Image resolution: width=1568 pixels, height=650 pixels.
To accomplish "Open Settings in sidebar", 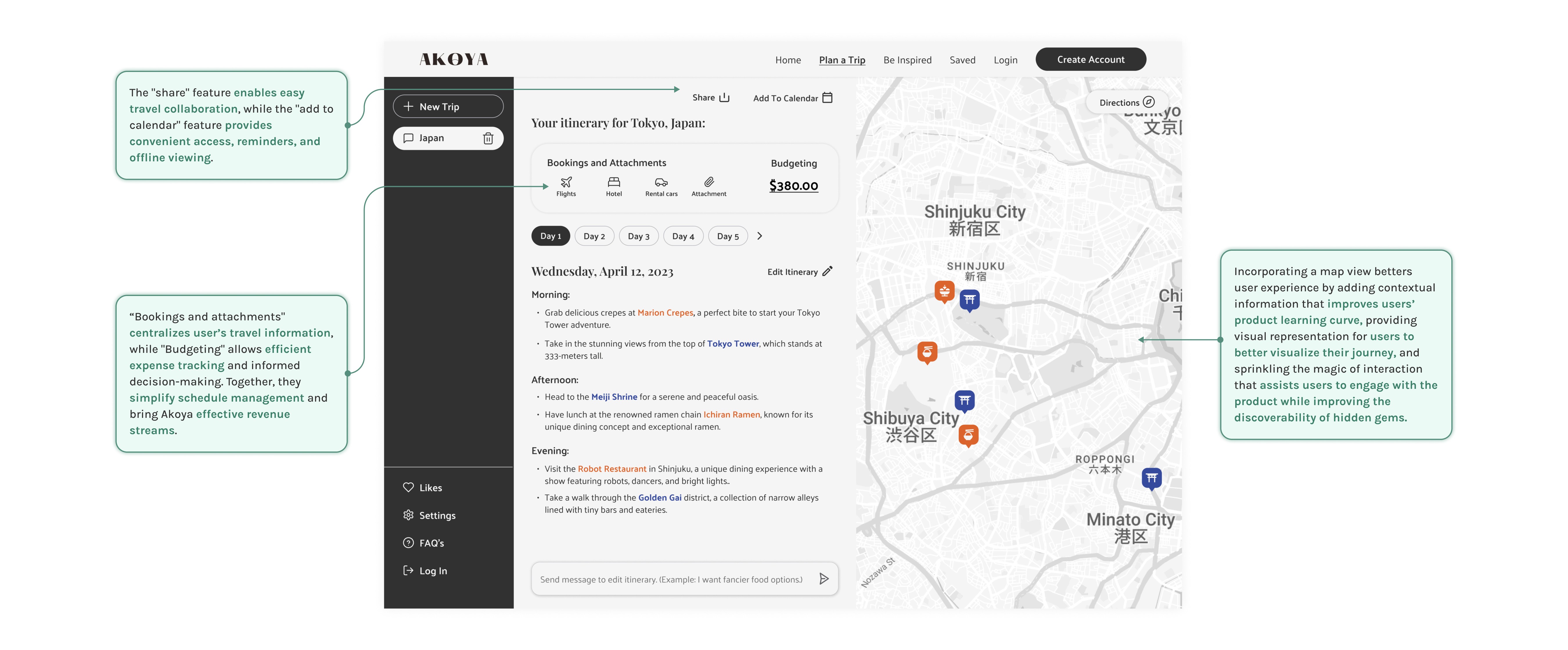I will pos(429,515).
